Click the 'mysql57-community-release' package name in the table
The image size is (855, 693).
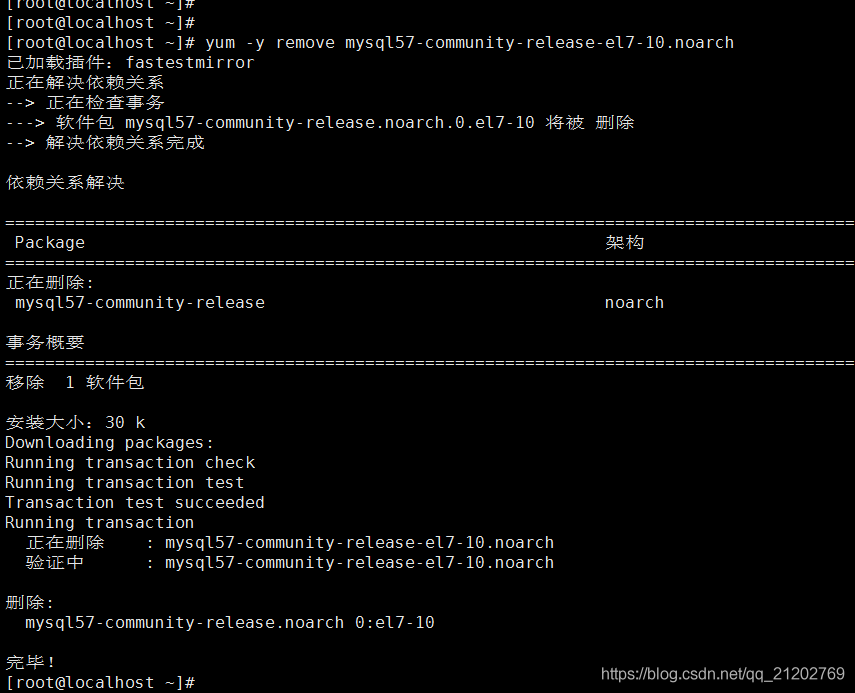[x=140, y=303]
